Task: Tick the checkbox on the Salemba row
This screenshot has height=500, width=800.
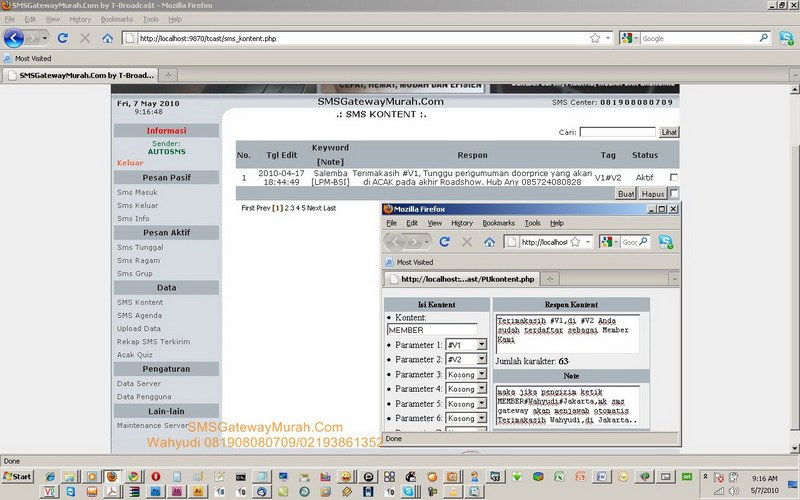Action: pyautogui.click(x=673, y=177)
